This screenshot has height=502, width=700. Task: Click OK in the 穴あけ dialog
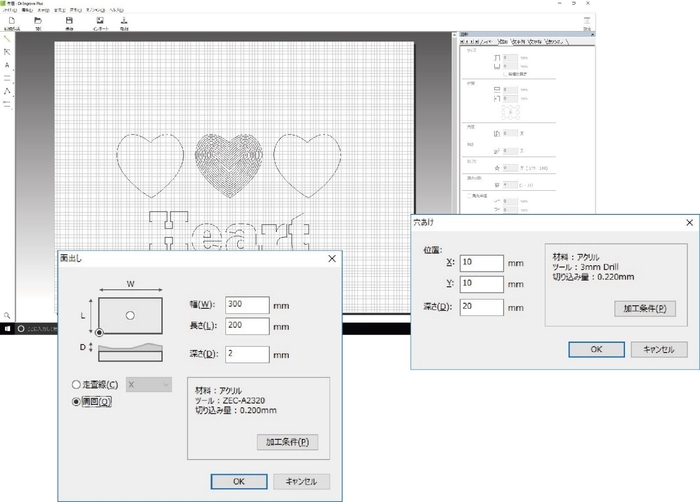click(x=596, y=349)
